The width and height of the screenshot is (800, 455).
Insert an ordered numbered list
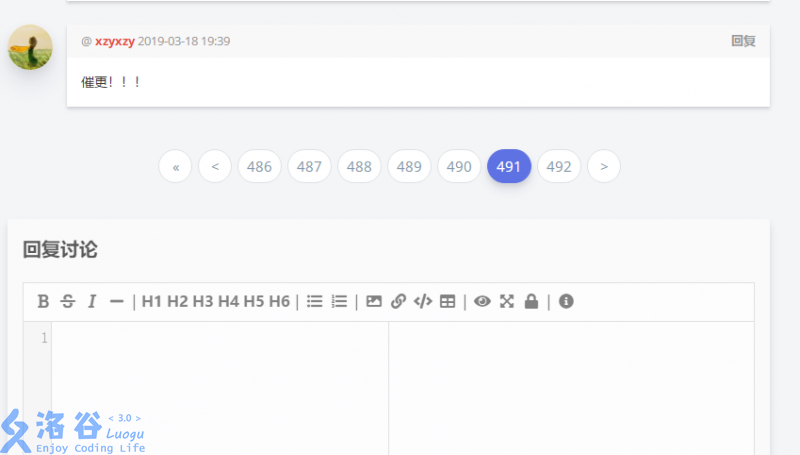pyautogui.click(x=339, y=301)
